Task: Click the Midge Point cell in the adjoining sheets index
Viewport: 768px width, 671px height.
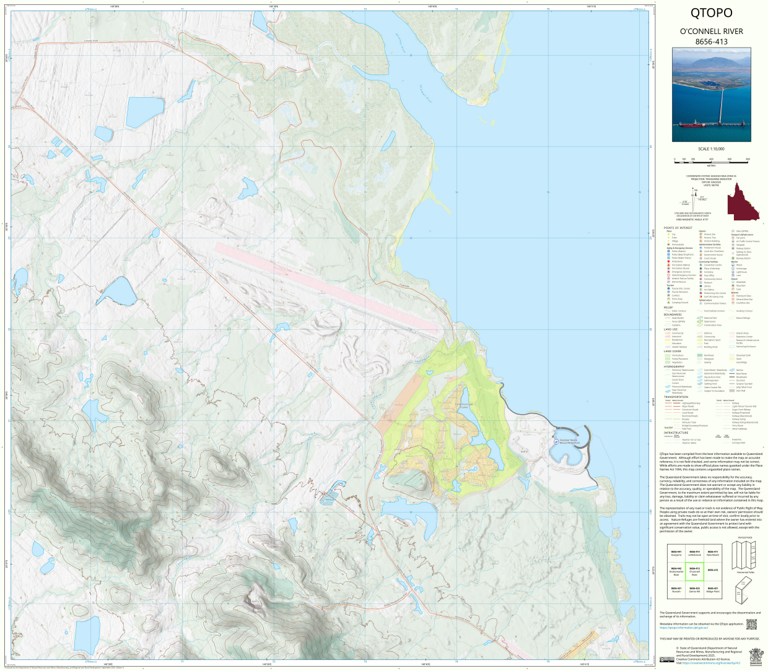Action: [713, 590]
